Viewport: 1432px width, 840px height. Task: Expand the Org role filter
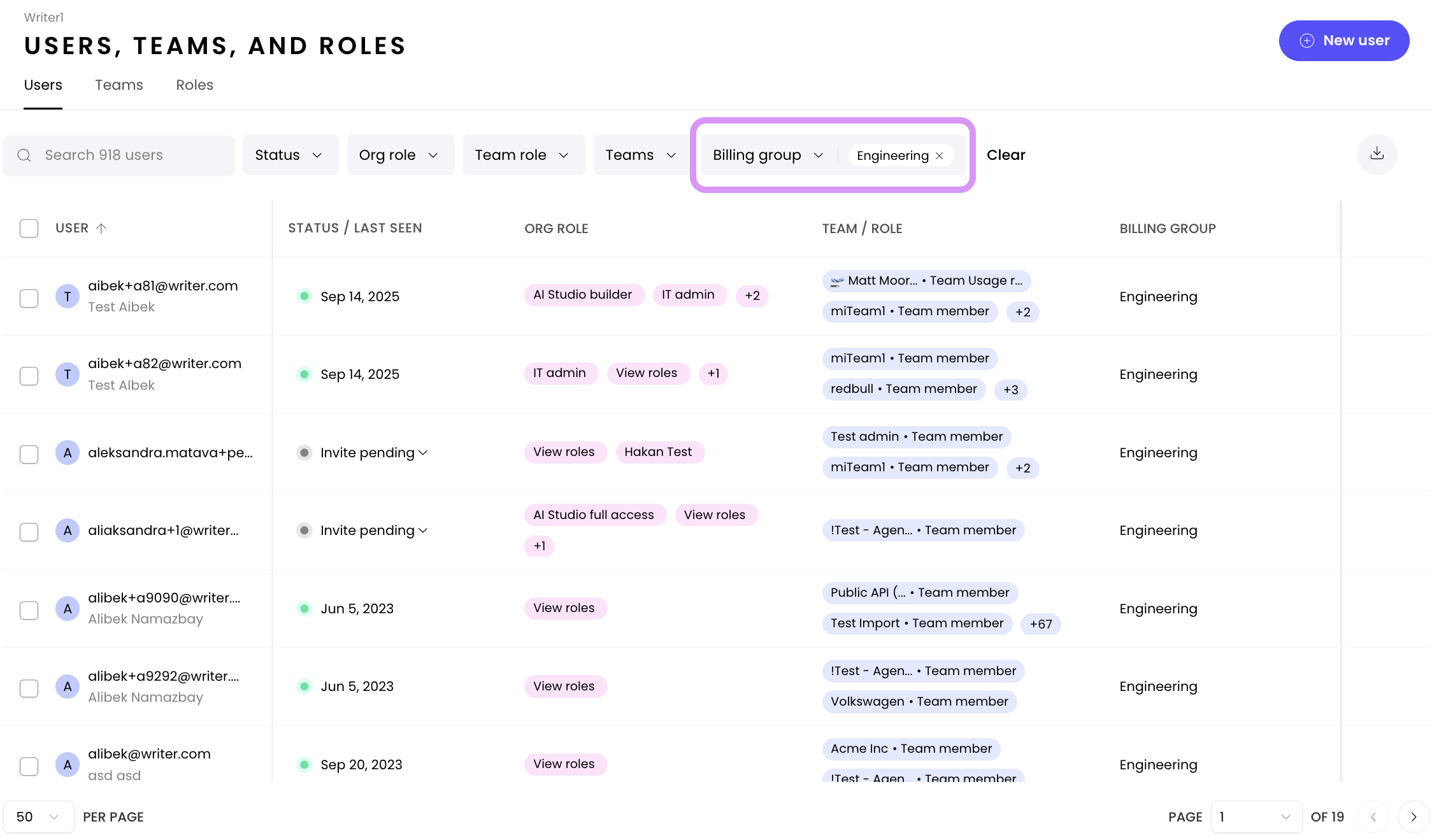(x=400, y=155)
